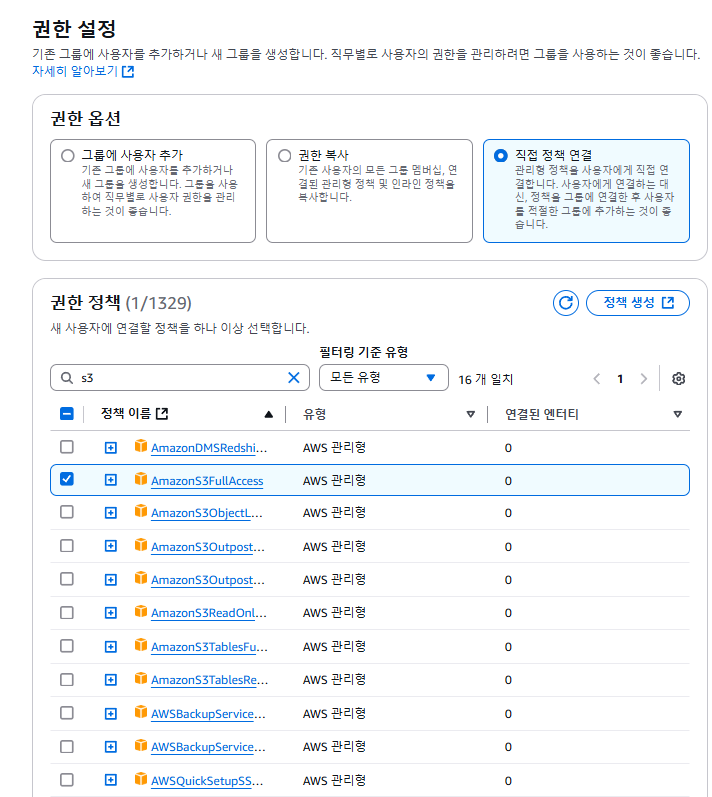Toggle the select-all policies header checkbox
This screenshot has width=712, height=797.
click(x=67, y=414)
